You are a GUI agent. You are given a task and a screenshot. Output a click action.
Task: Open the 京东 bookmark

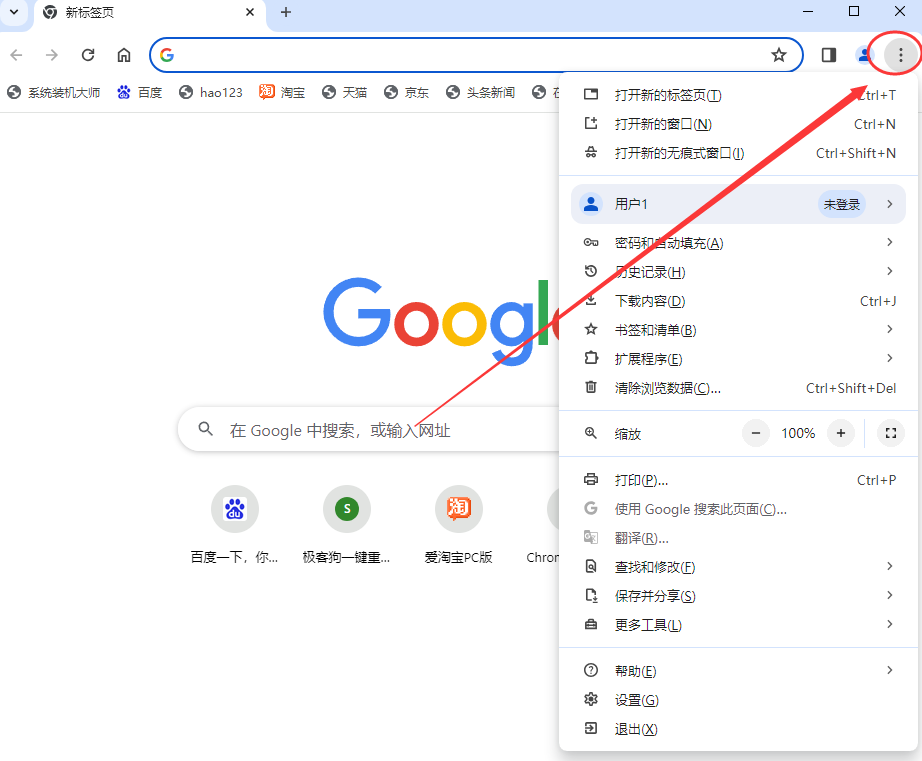point(406,92)
